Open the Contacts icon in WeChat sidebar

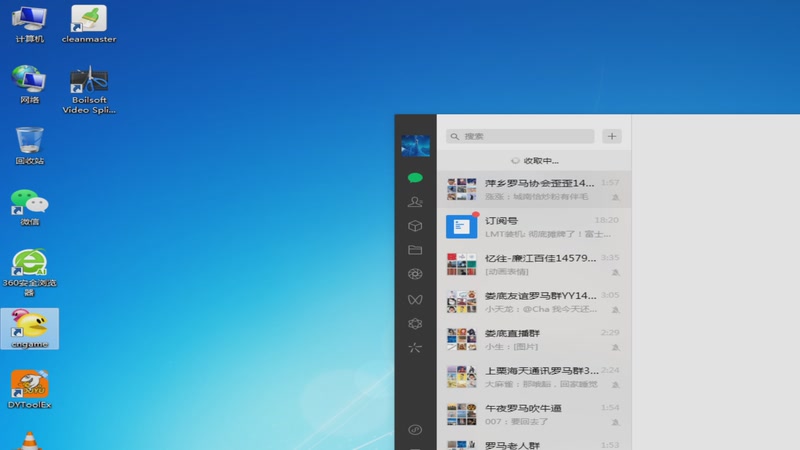click(415, 202)
